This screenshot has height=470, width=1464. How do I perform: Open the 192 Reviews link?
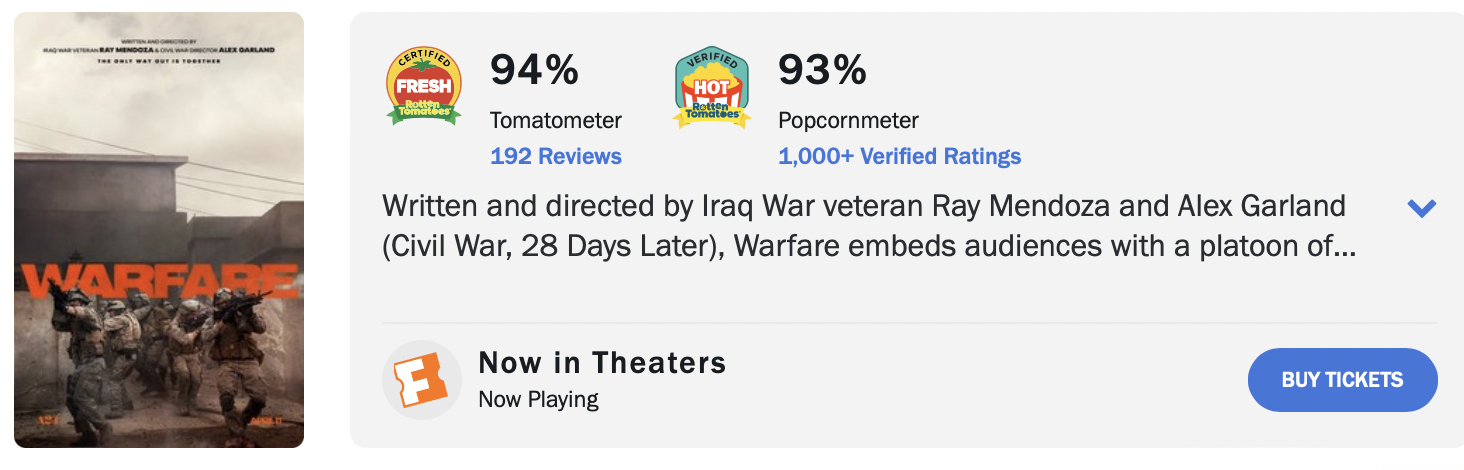pyautogui.click(x=556, y=156)
